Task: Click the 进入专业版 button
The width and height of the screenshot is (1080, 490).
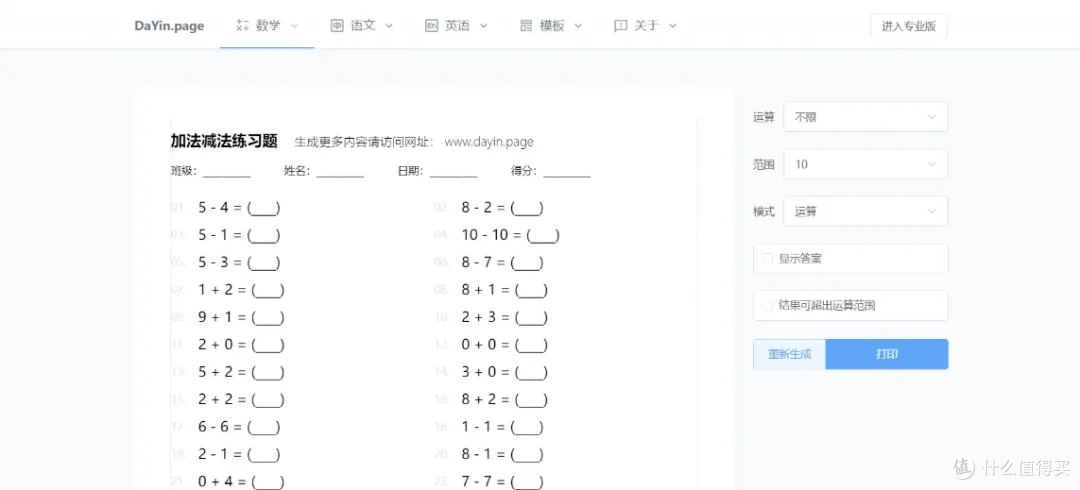Action: pyautogui.click(x=908, y=27)
